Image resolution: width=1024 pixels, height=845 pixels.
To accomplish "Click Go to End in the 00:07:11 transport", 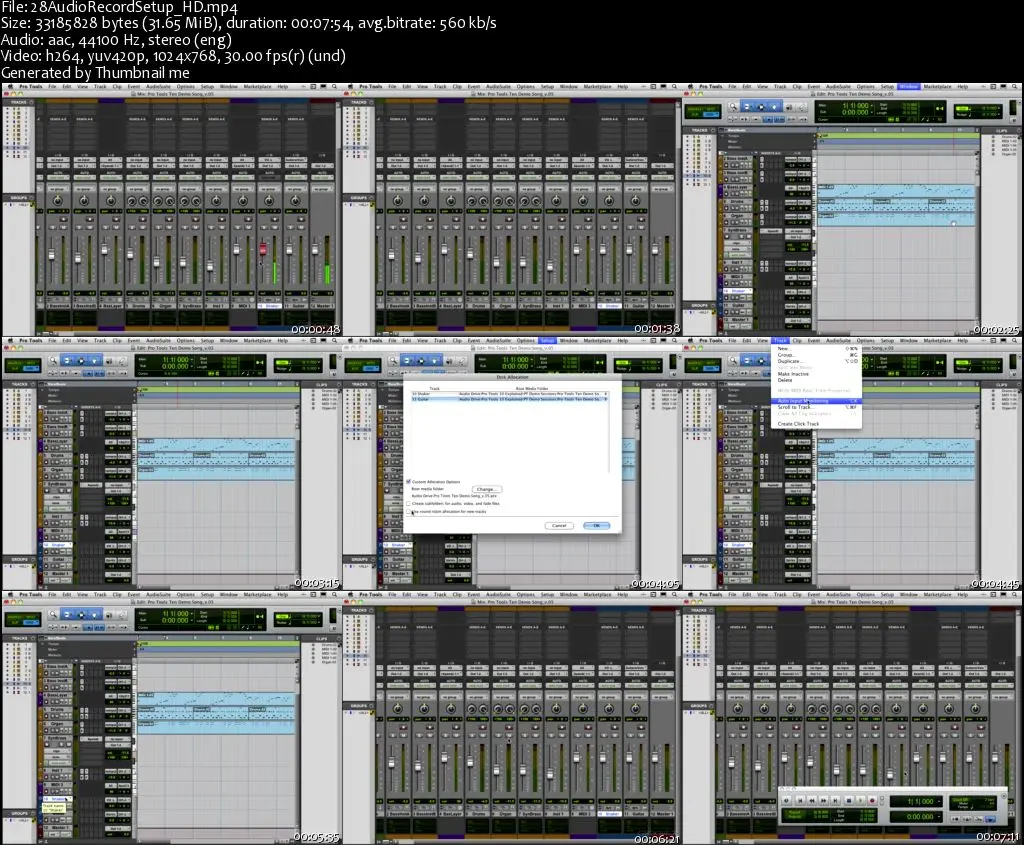I will [836, 800].
